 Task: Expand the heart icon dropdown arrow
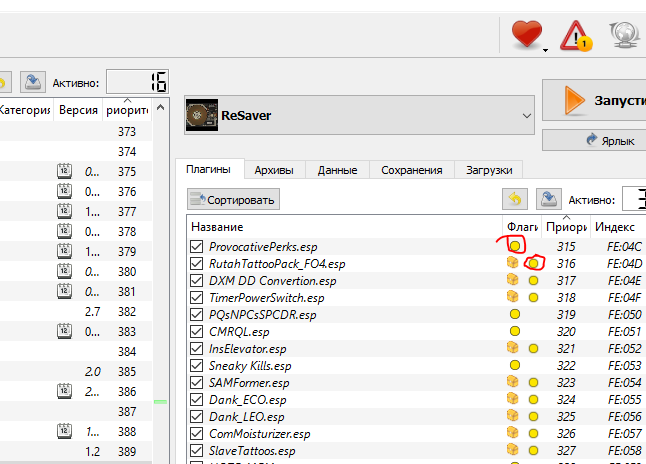[x=545, y=48]
